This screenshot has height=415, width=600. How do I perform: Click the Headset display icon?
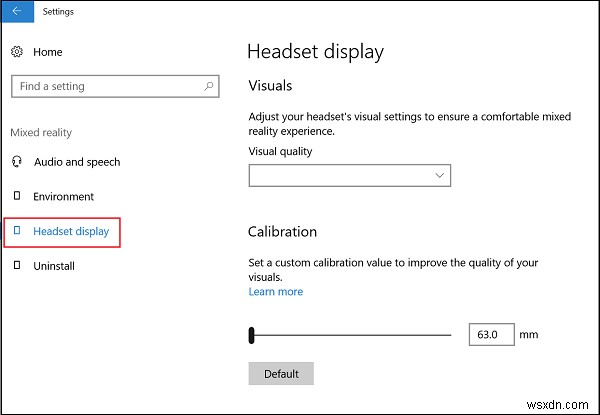point(16,231)
